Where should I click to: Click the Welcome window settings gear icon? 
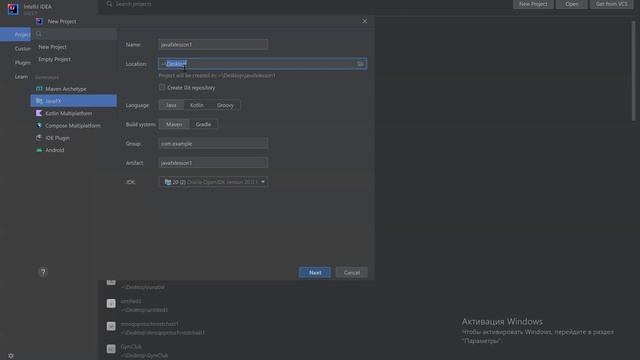click(11, 356)
